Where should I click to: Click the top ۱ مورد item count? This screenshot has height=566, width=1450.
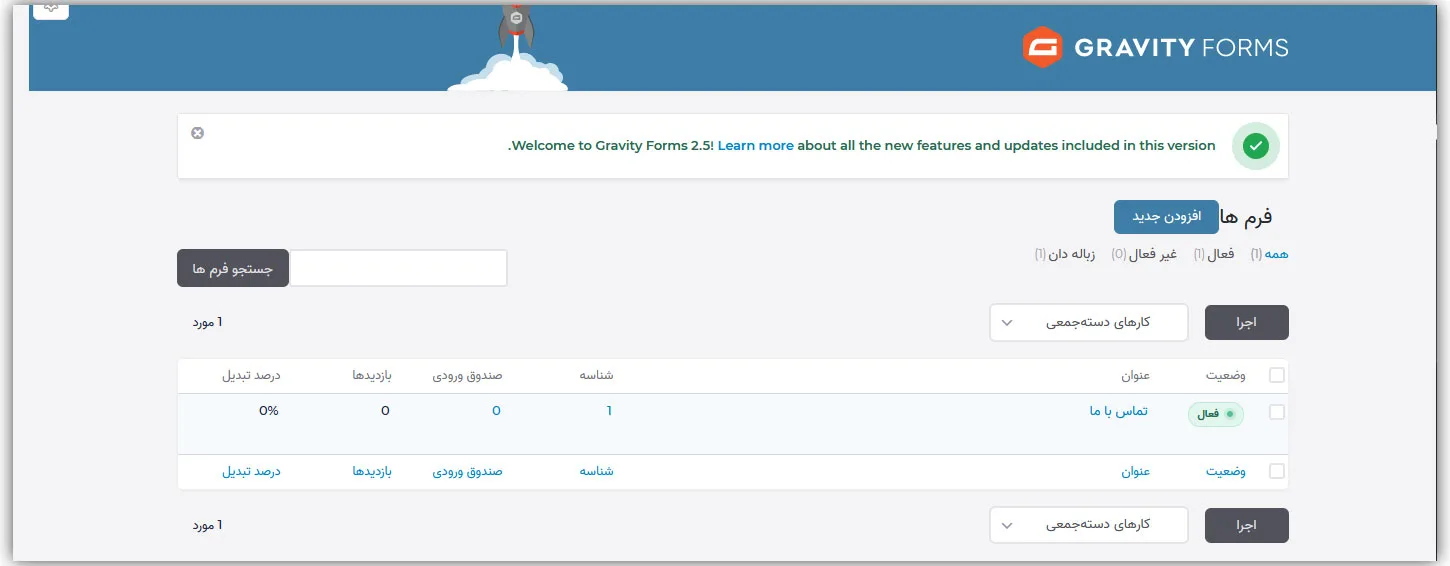tap(207, 322)
